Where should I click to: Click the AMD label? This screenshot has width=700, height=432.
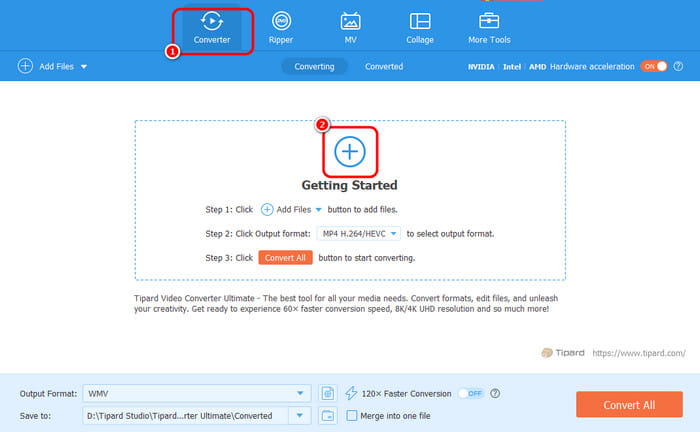(538, 66)
